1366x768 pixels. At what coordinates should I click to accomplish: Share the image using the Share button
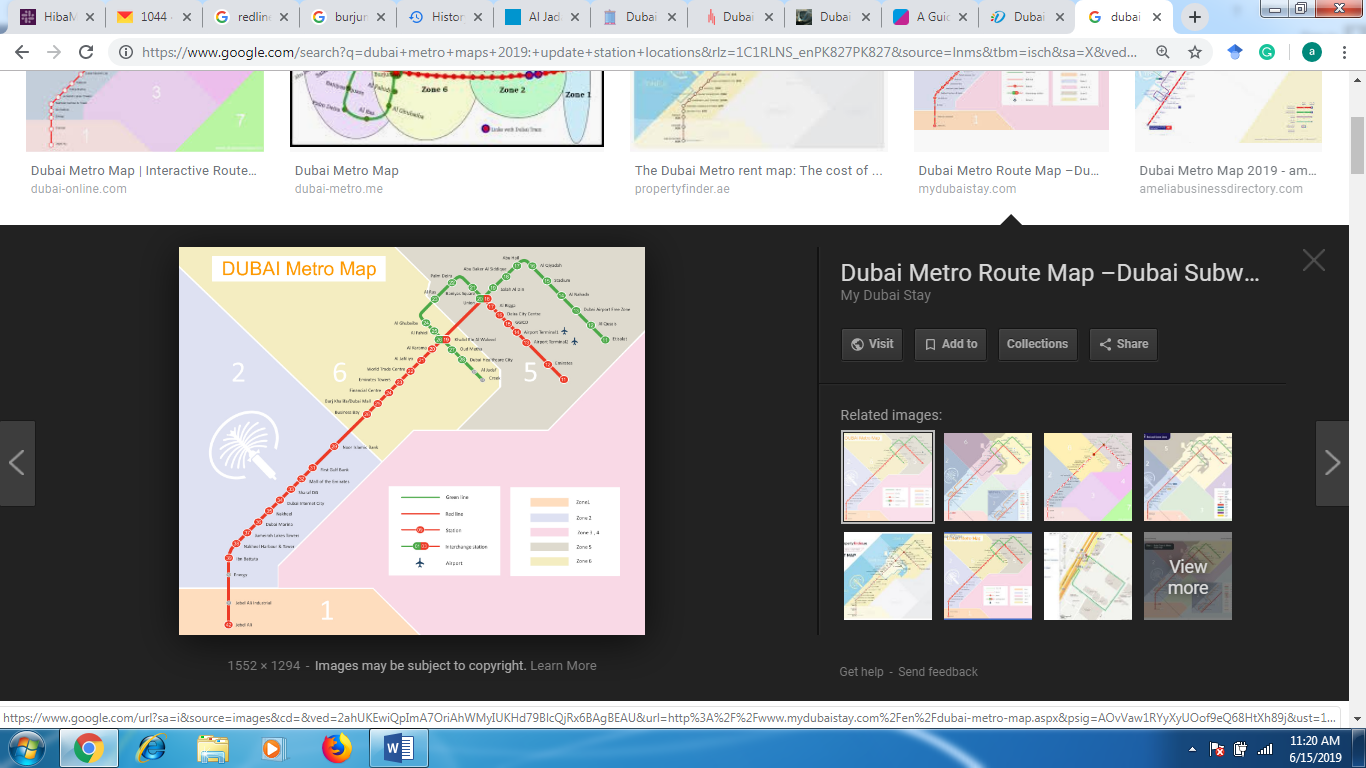pos(1122,344)
